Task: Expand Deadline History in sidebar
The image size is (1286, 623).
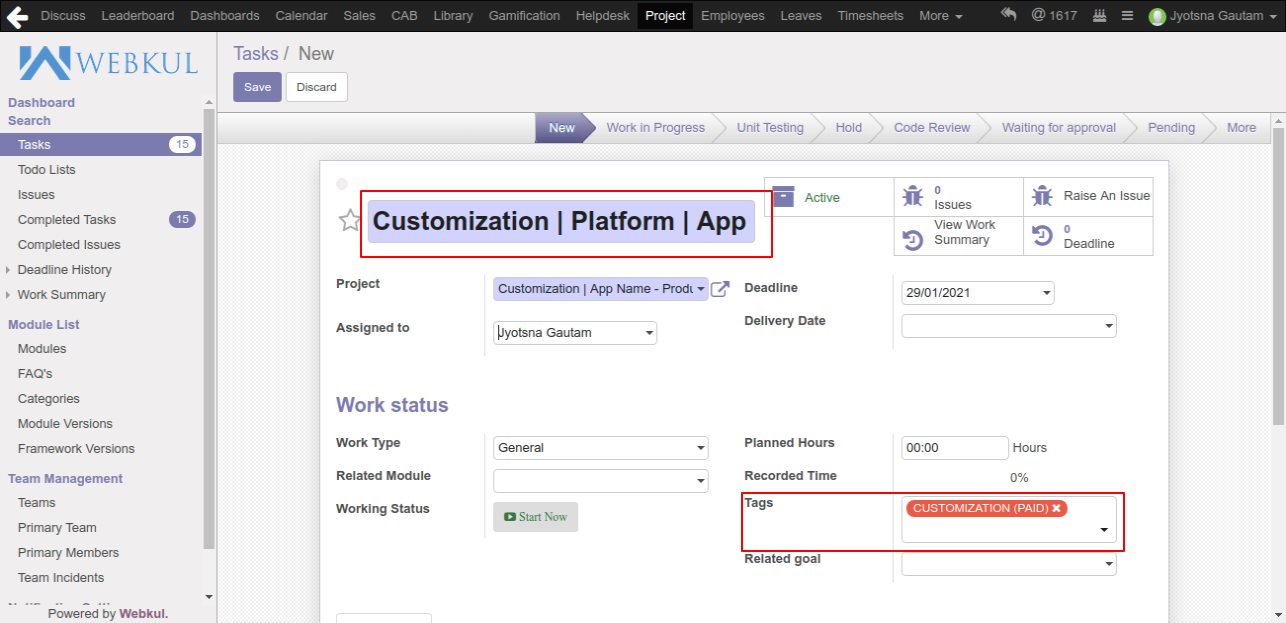Action: tap(9, 270)
